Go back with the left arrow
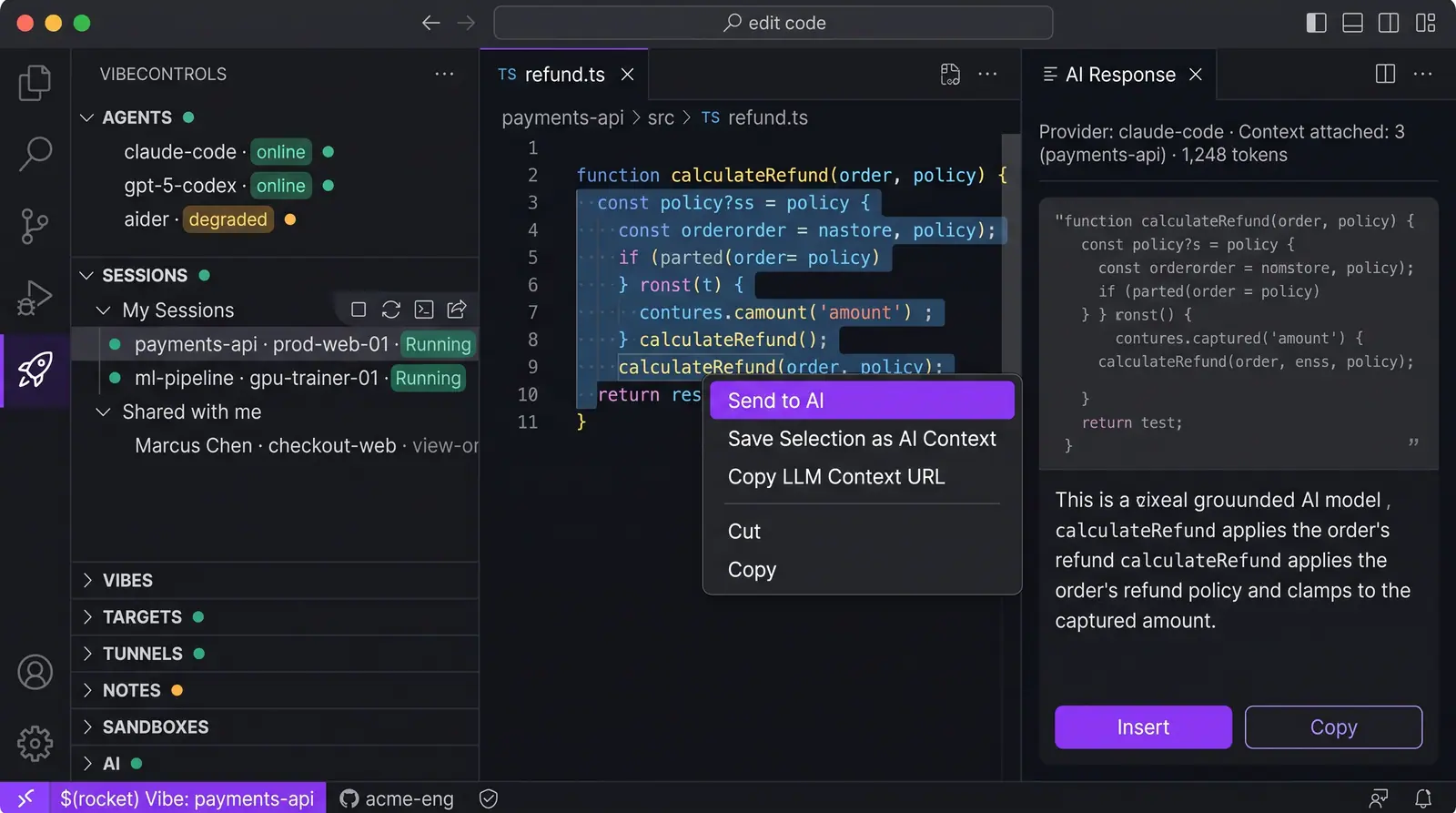Screen dimensions: 1456x813 [x=431, y=23]
